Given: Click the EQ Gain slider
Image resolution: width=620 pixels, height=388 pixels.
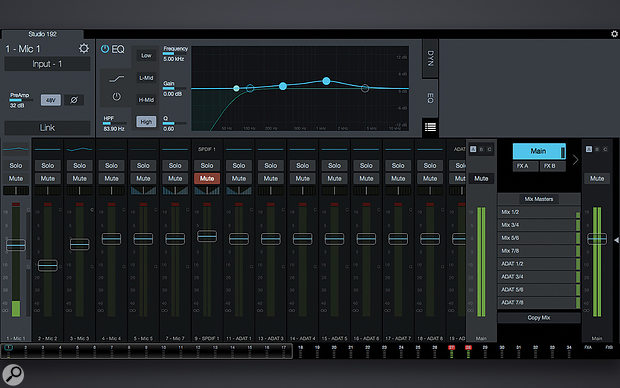Looking at the screenshot, I should (x=174, y=88).
